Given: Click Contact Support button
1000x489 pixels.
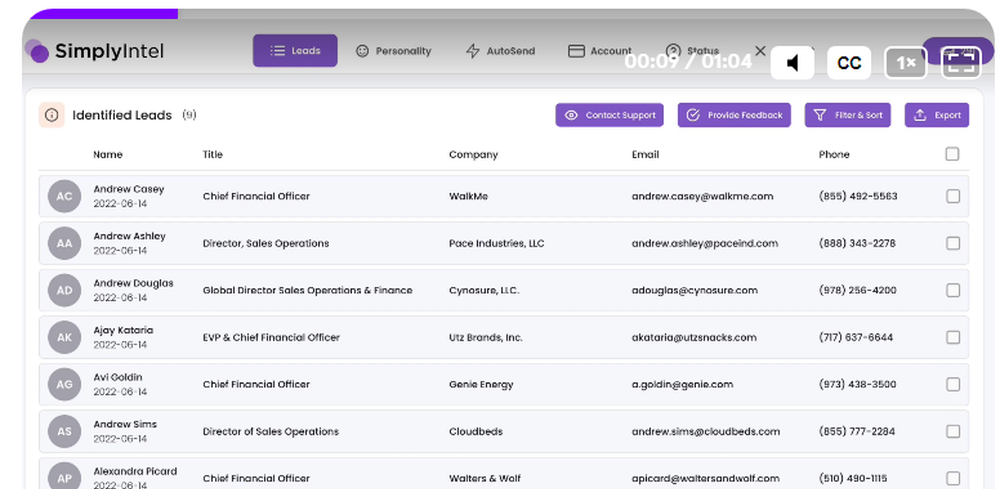Looking at the screenshot, I should click(610, 115).
